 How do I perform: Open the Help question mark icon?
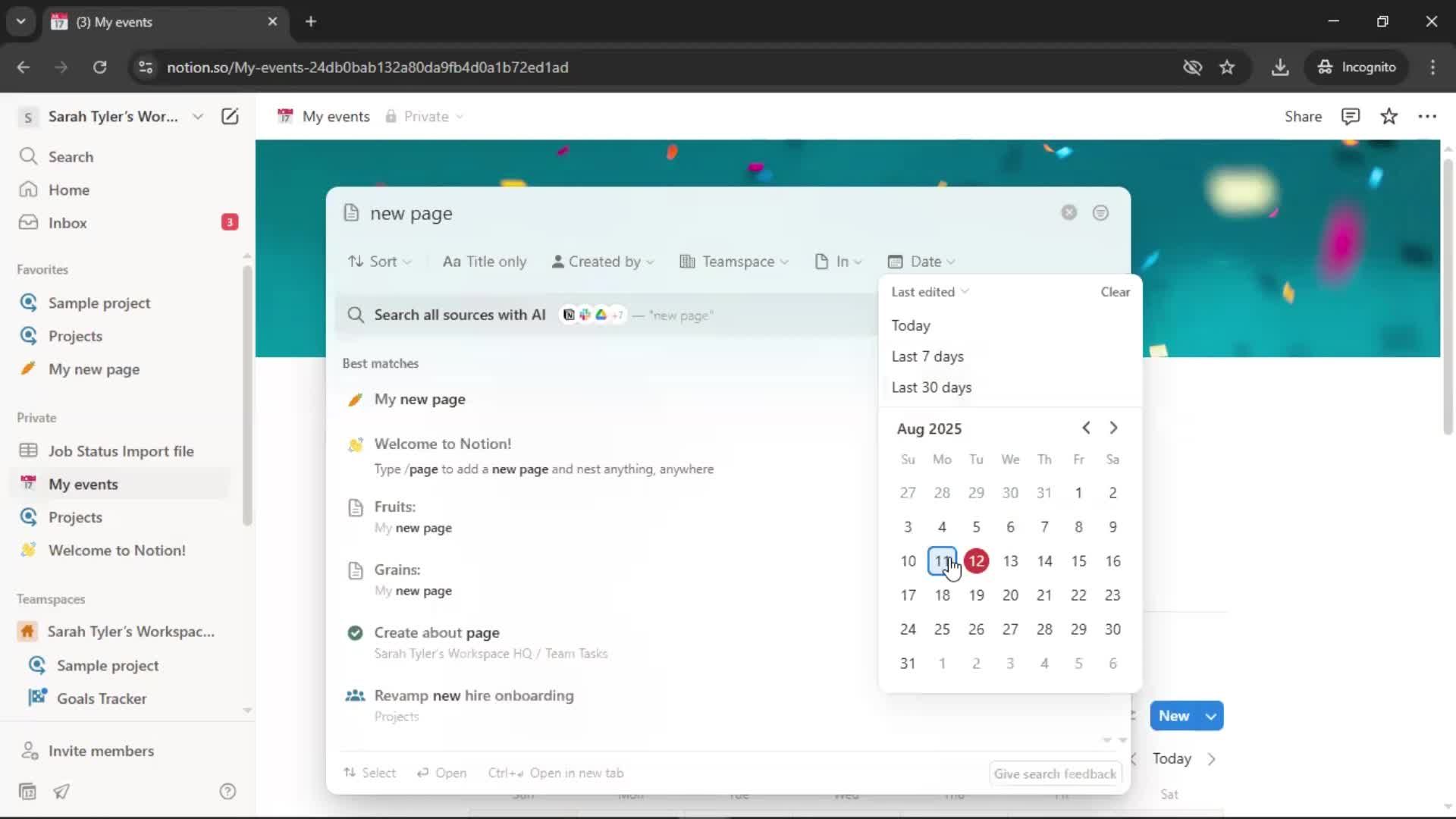click(x=227, y=792)
